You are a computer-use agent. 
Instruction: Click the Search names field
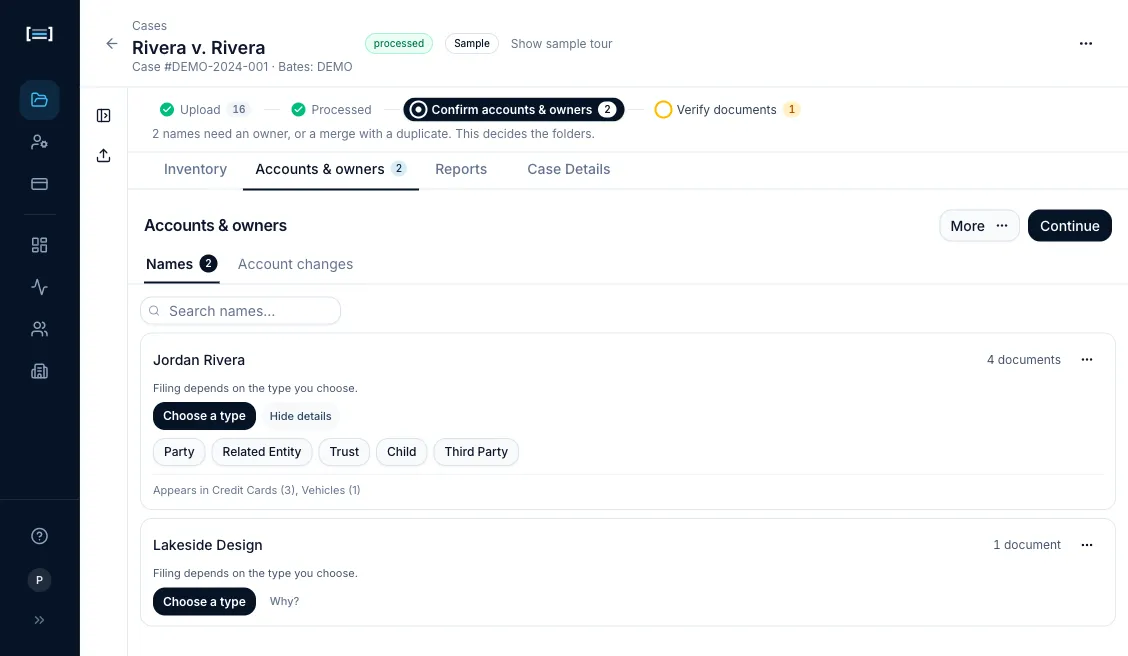click(240, 311)
